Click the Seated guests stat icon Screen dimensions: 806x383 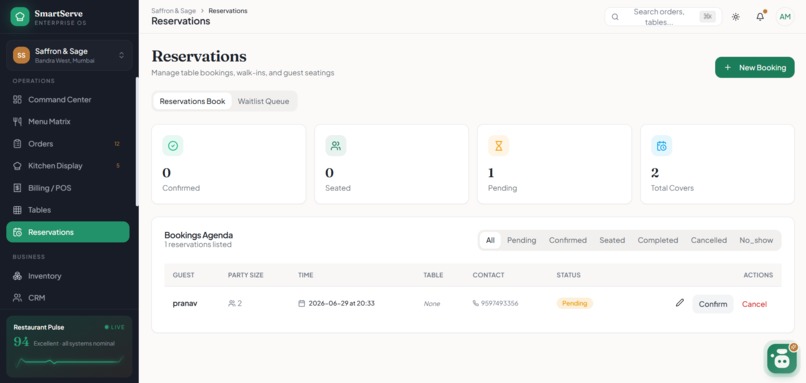336,146
